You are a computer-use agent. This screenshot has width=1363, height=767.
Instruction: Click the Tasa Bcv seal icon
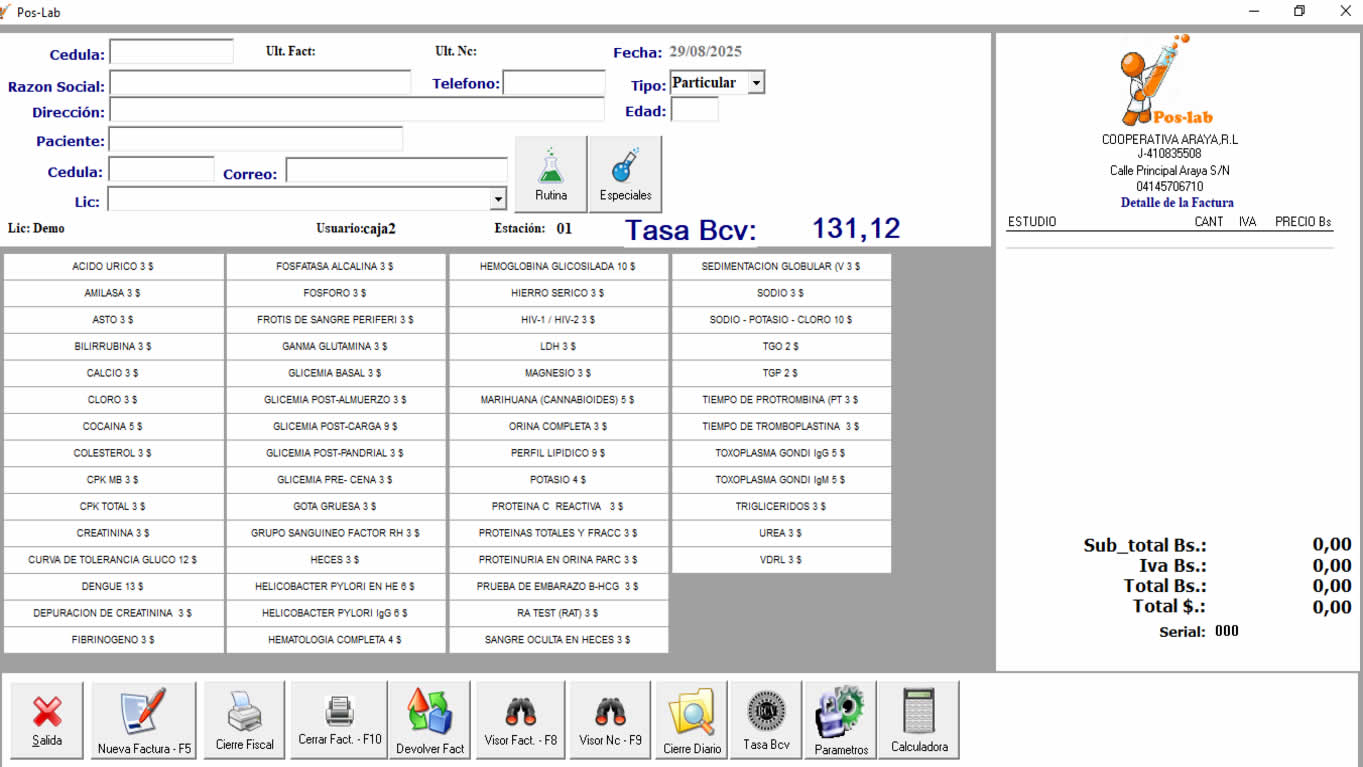click(766, 719)
